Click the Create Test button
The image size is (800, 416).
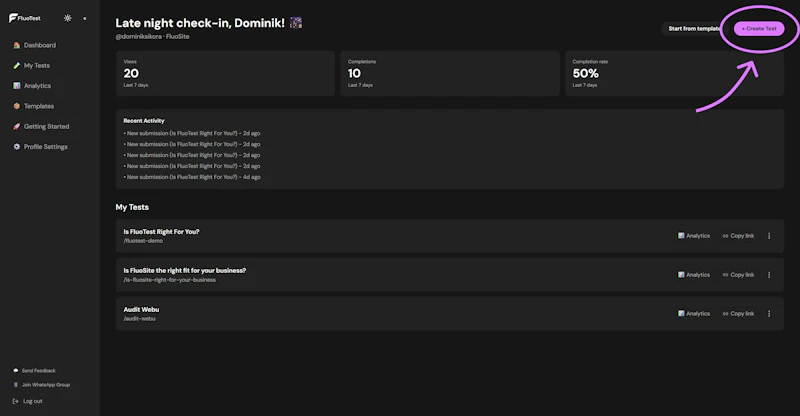click(x=759, y=29)
